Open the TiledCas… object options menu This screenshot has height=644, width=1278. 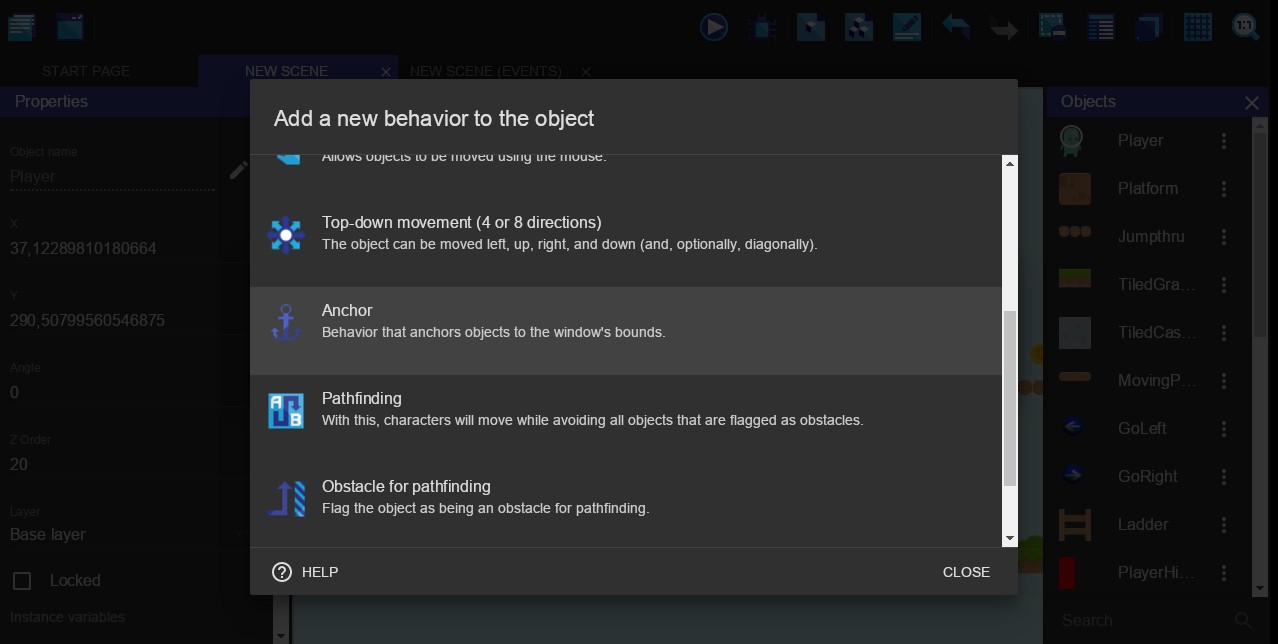click(x=1224, y=333)
